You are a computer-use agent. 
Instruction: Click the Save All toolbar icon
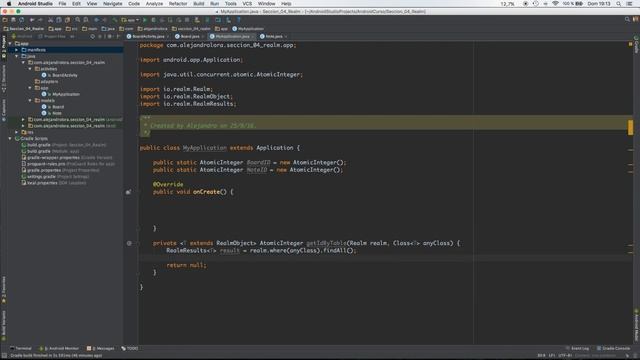(x=13, y=20)
